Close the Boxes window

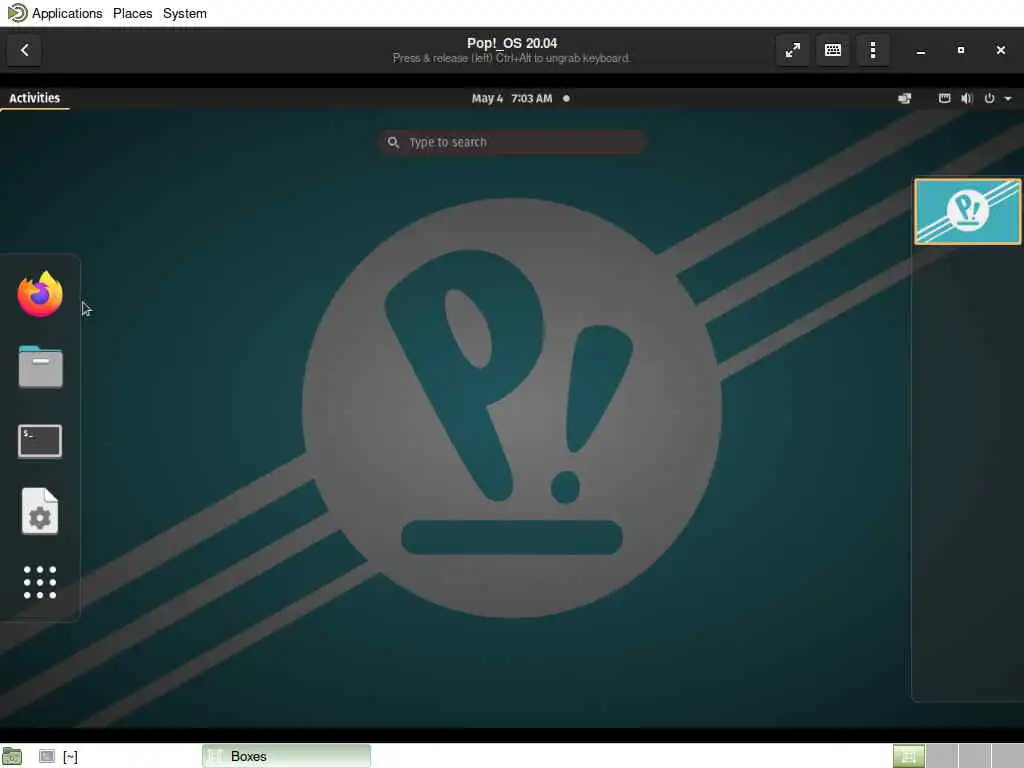[1000, 50]
